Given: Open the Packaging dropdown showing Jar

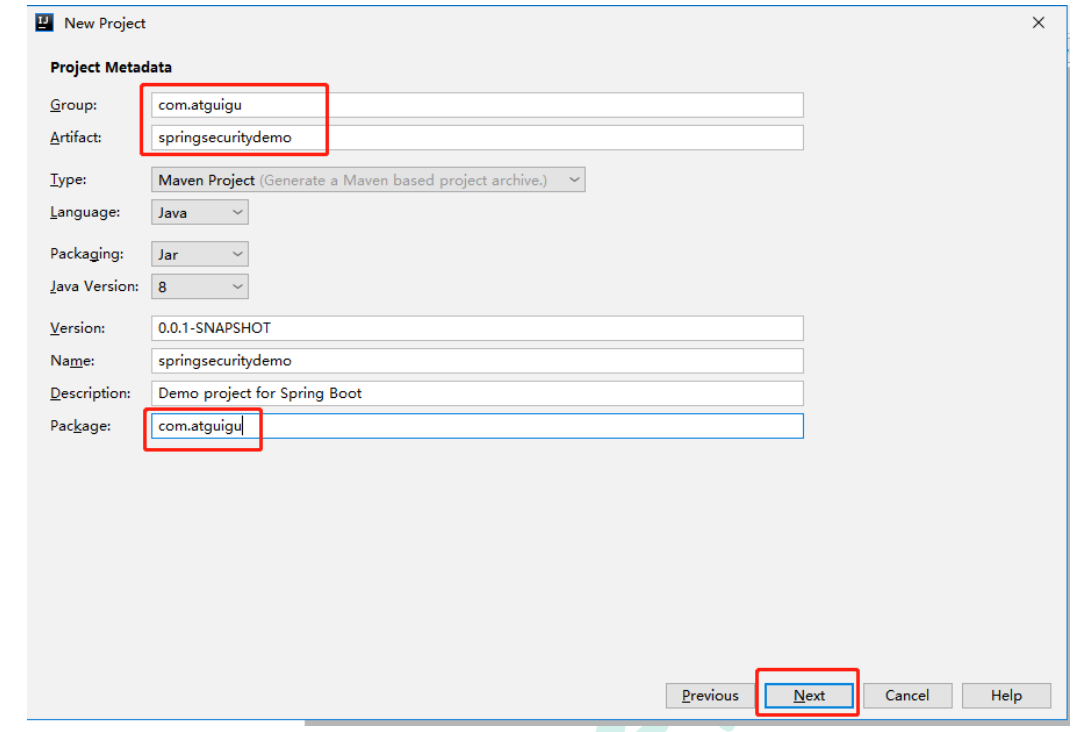Looking at the screenshot, I should pyautogui.click(x=199, y=254).
